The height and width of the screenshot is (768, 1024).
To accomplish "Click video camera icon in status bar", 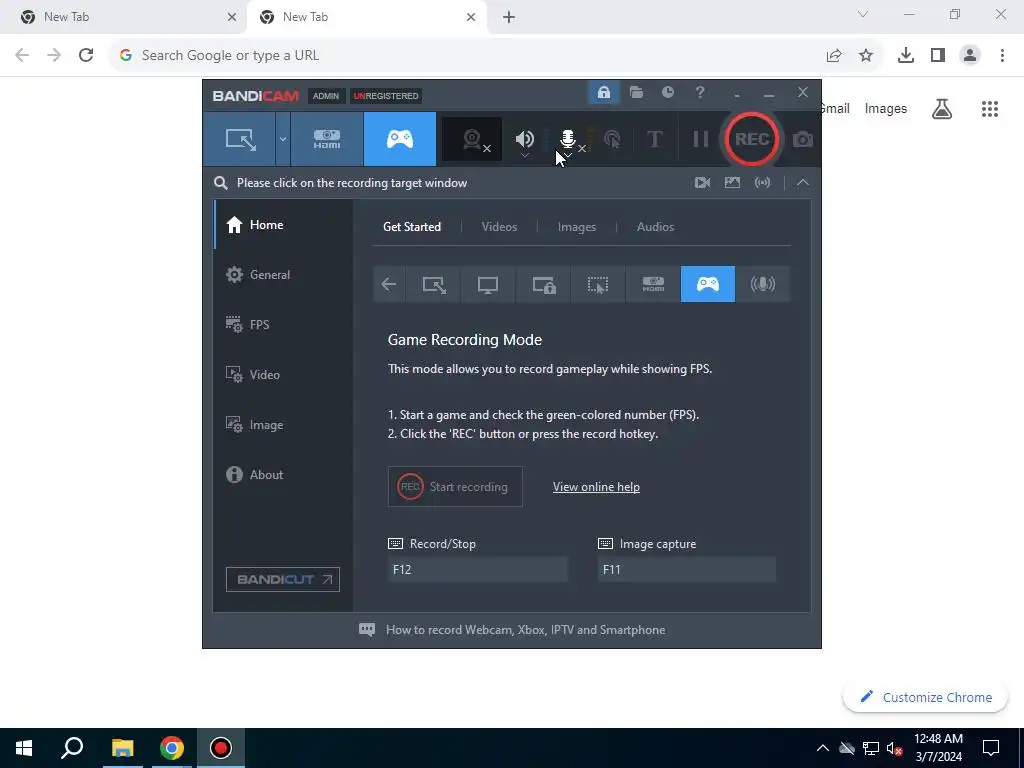I will tap(702, 183).
